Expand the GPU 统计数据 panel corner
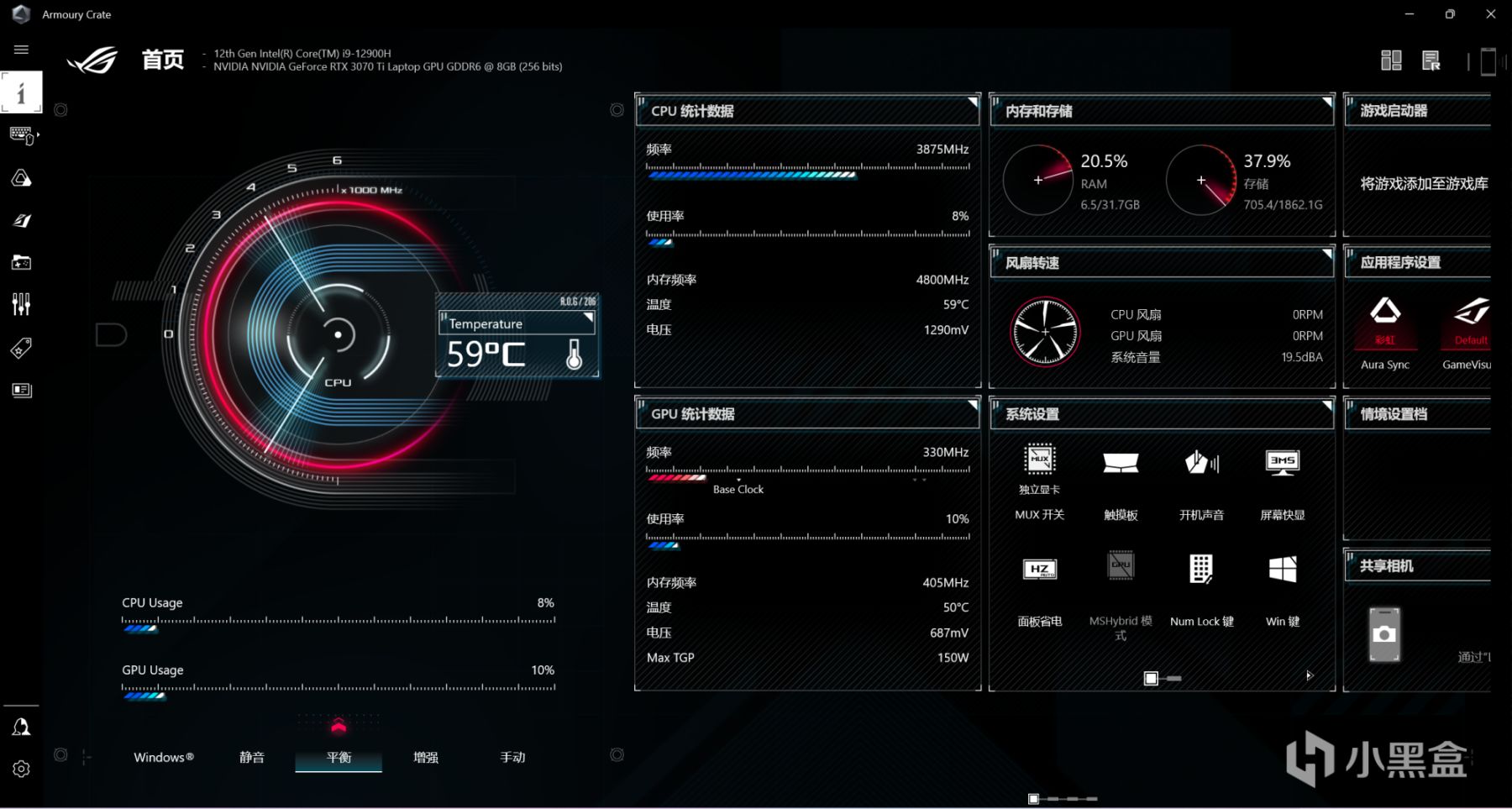Viewport: 1512px width, 809px height. (973, 406)
